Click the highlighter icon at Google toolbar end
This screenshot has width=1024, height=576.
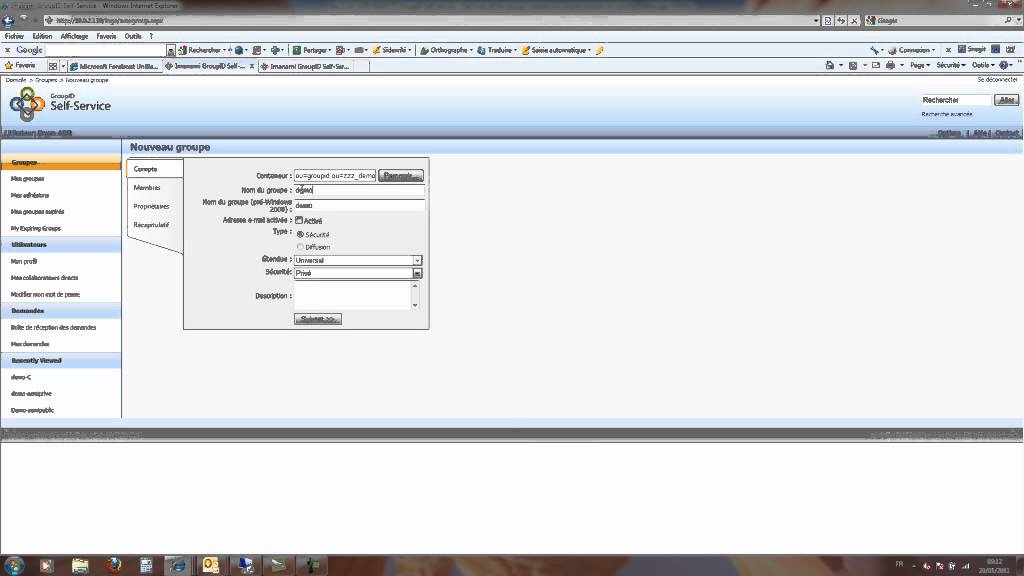click(x=600, y=50)
